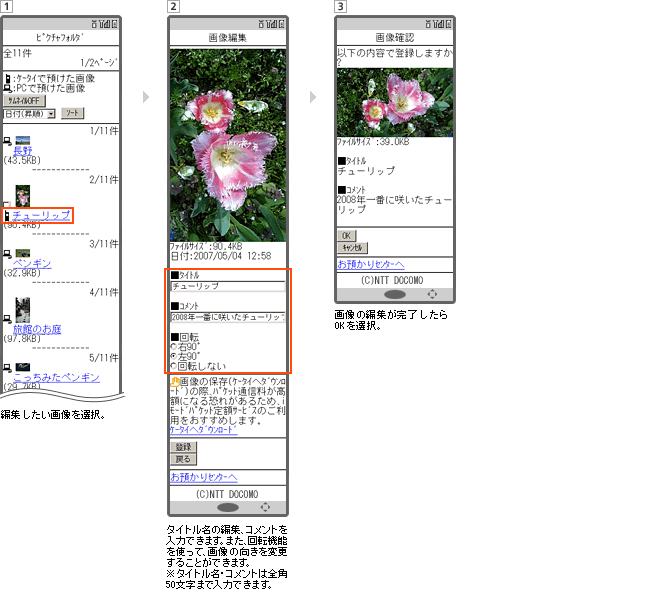Click the oval center key on 画像編集 phone
The width and height of the screenshot is (648, 589).
228,507
